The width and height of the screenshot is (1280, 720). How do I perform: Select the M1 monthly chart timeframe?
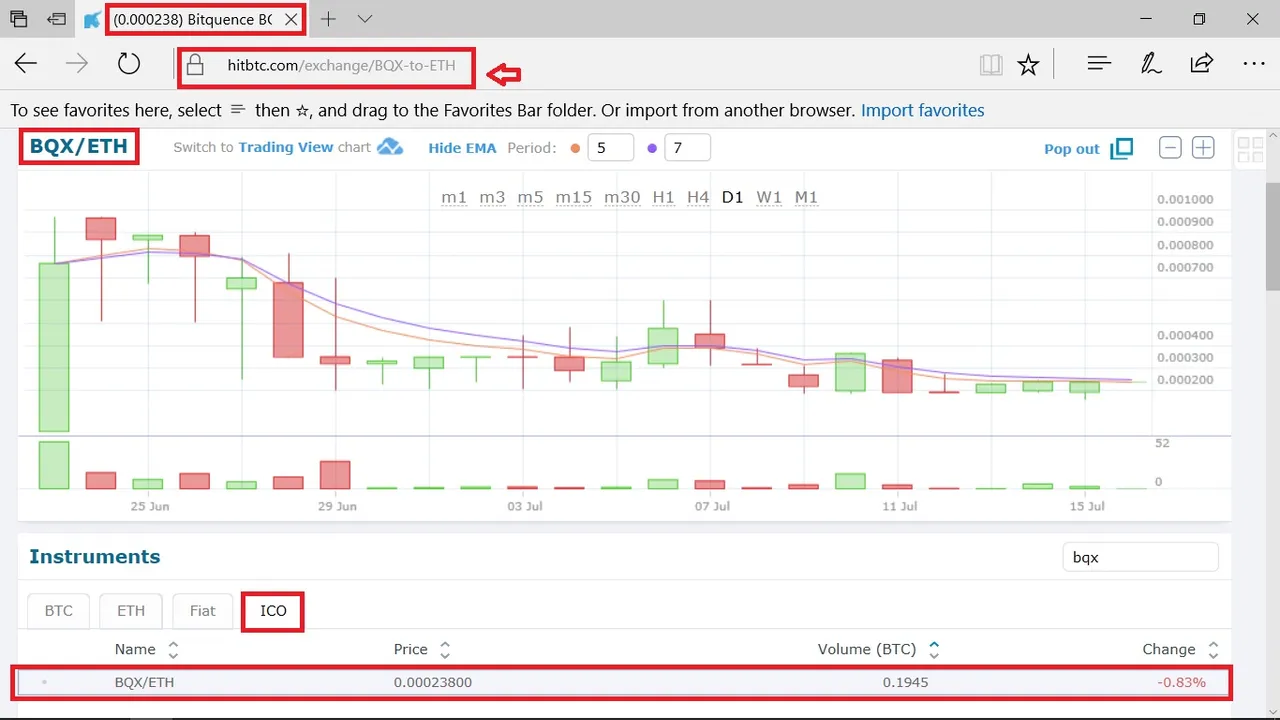coord(806,197)
